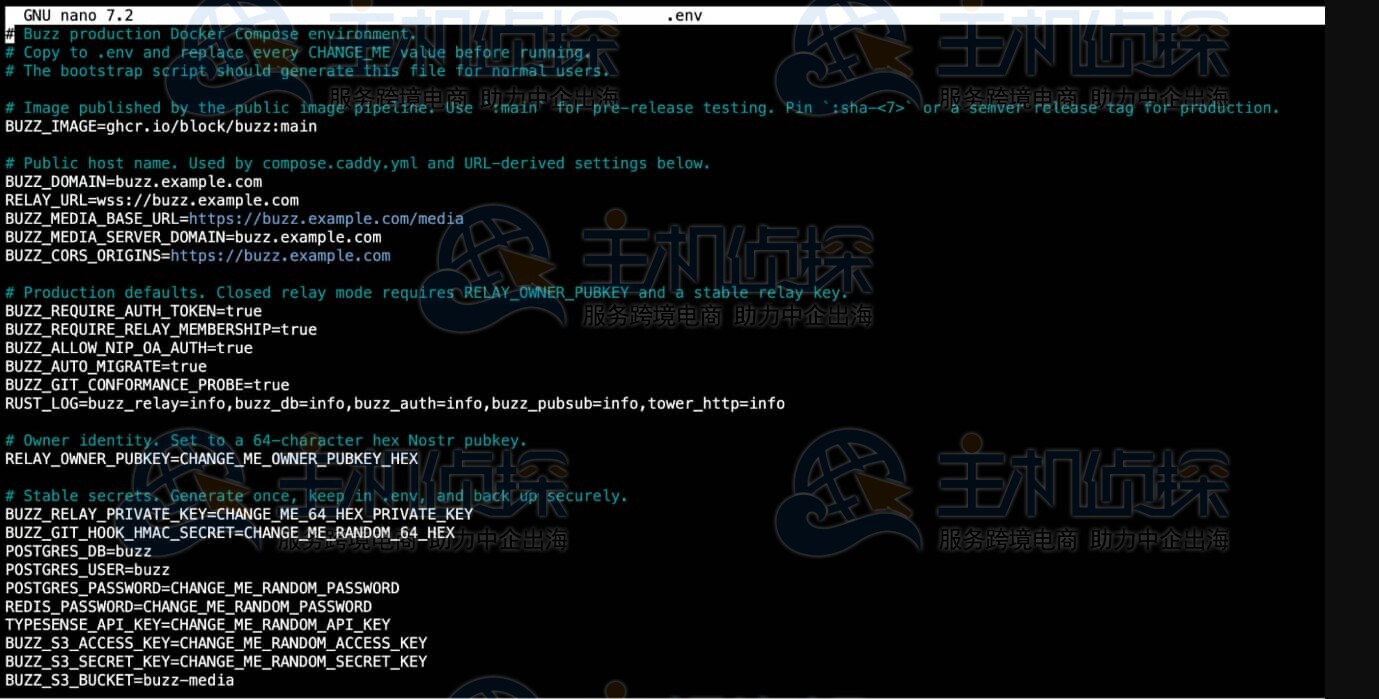
Task: Select the "Copy to .env and replace" comment line
Action: point(299,52)
